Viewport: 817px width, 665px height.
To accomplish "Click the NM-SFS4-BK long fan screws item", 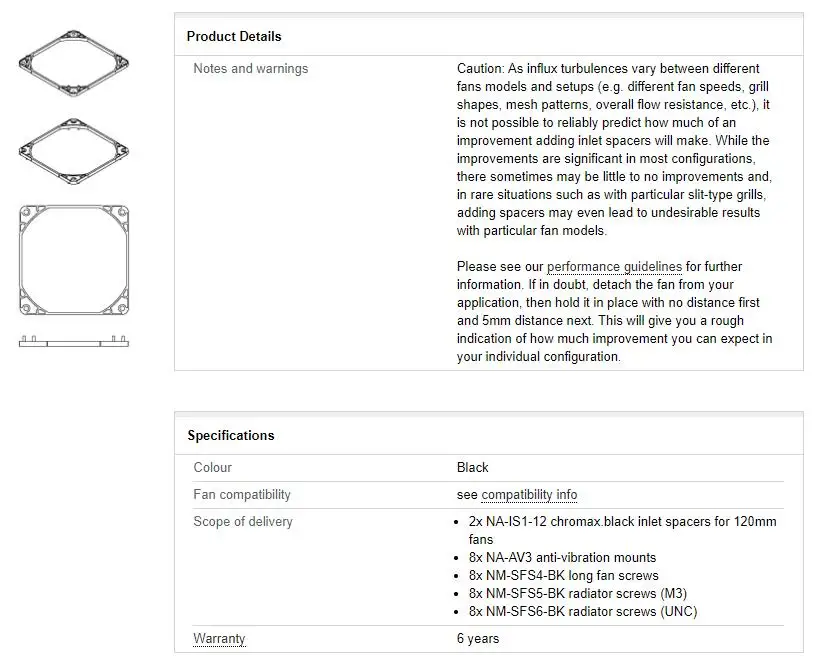I will pos(563,576).
